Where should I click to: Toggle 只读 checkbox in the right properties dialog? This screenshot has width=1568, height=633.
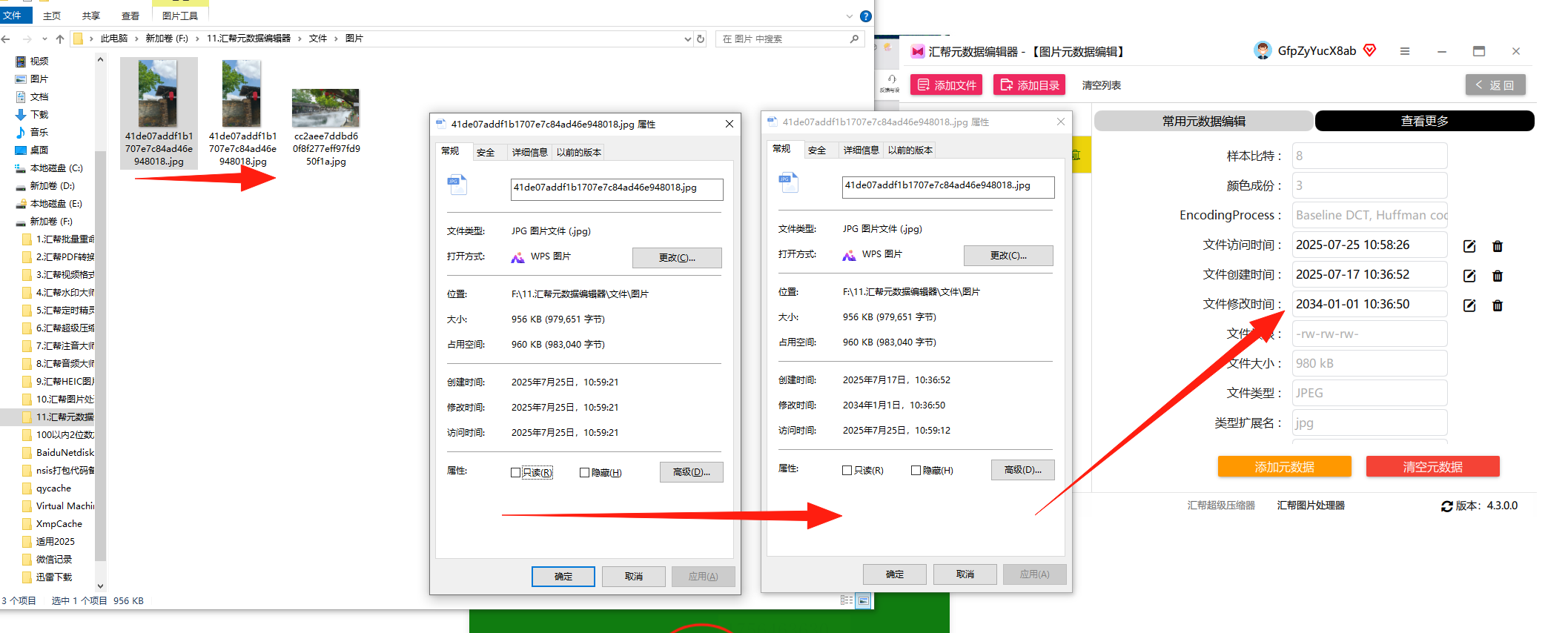[x=847, y=471]
